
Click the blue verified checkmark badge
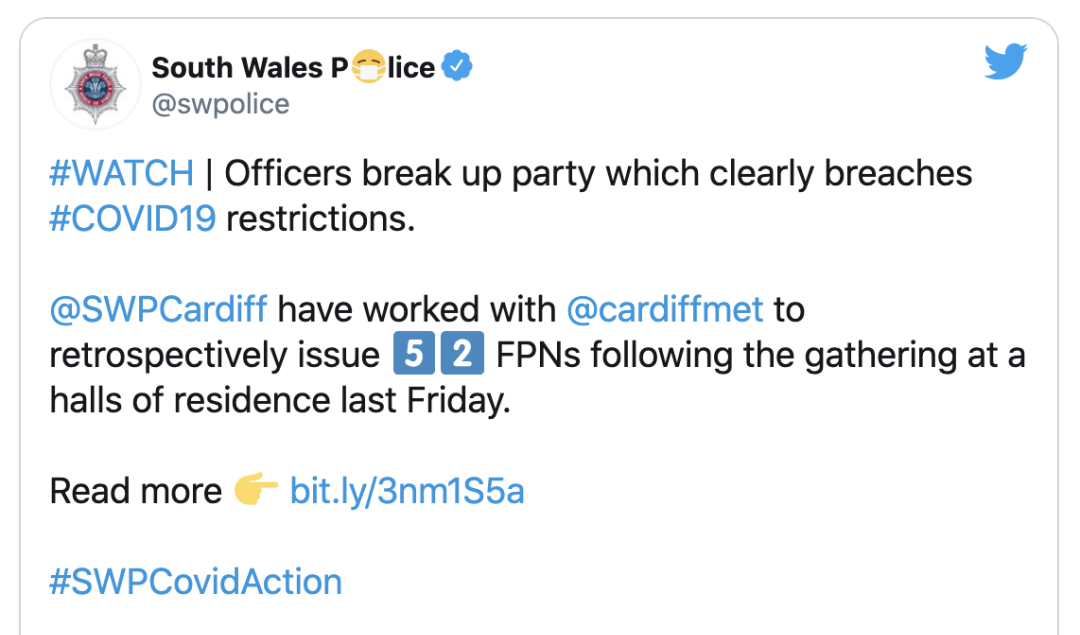(x=457, y=67)
